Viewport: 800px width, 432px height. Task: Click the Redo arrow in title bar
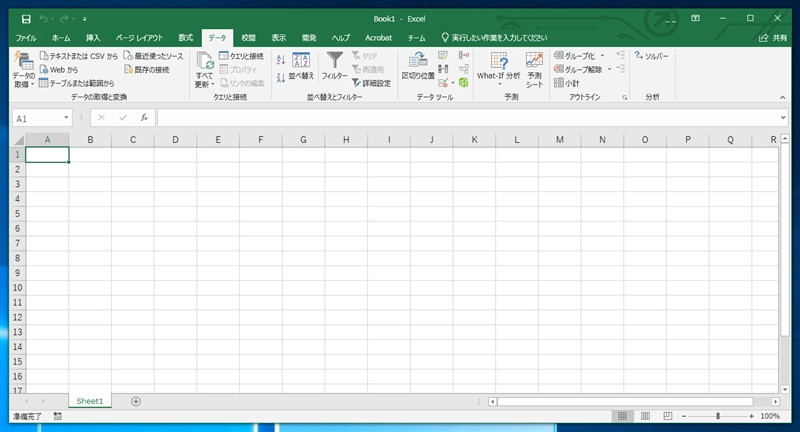pos(64,19)
